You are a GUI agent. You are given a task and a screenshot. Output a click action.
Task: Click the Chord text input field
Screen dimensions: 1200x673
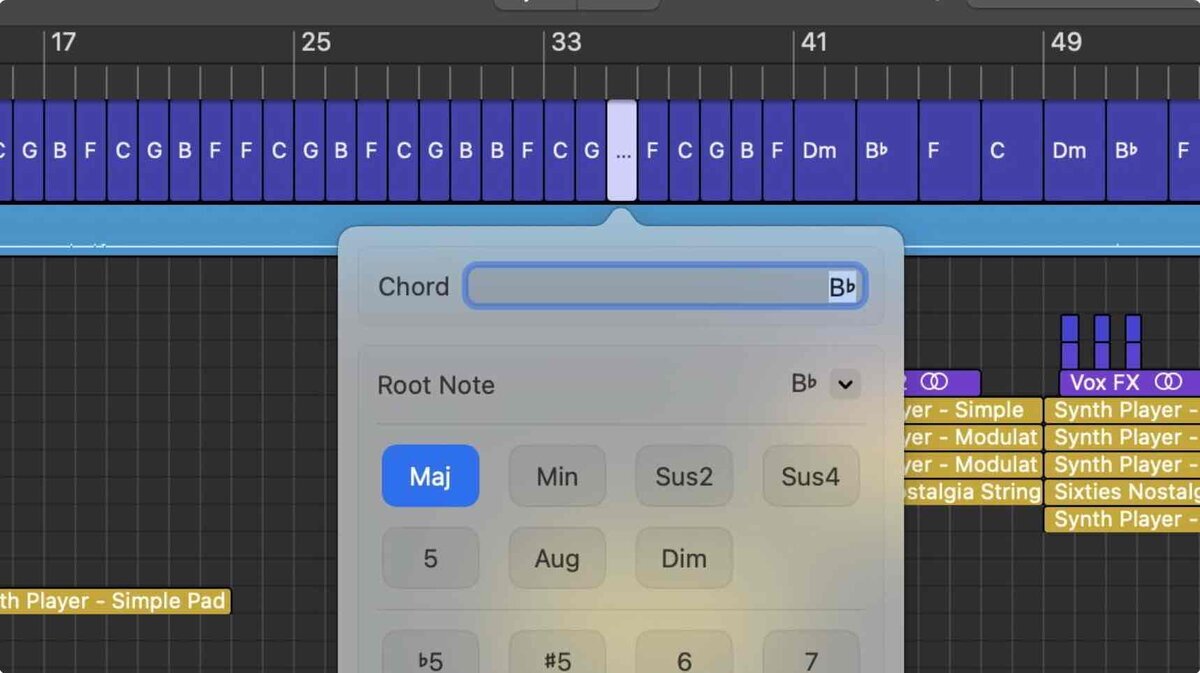pyautogui.click(x=664, y=287)
